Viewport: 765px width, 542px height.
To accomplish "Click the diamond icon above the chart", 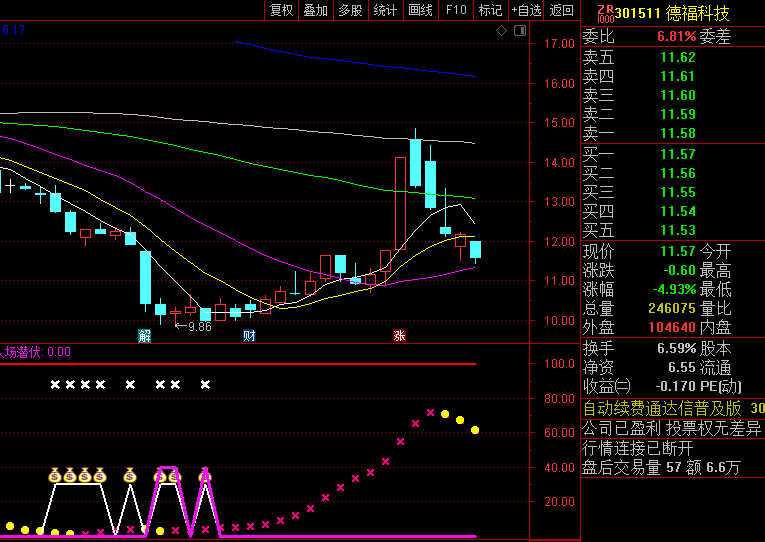I will pos(502,31).
